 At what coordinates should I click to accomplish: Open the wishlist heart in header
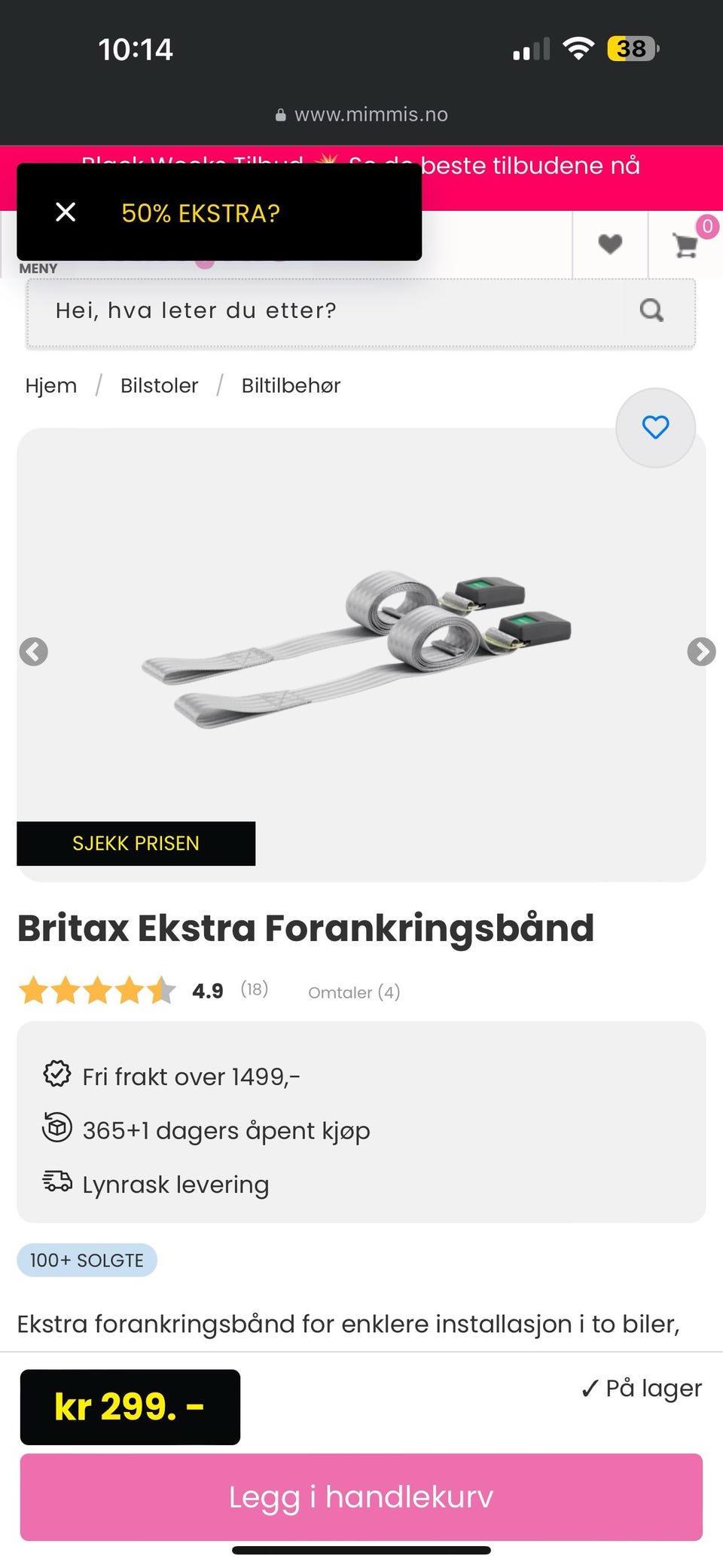click(x=610, y=244)
